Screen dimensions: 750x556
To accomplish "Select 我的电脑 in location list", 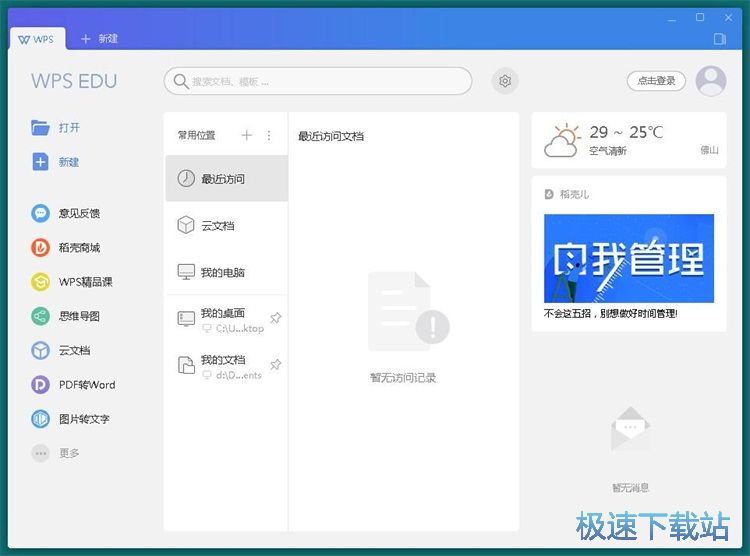I will pyautogui.click(x=226, y=272).
